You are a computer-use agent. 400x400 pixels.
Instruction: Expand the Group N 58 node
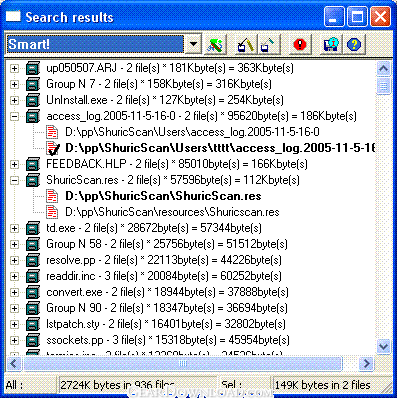click(14, 244)
